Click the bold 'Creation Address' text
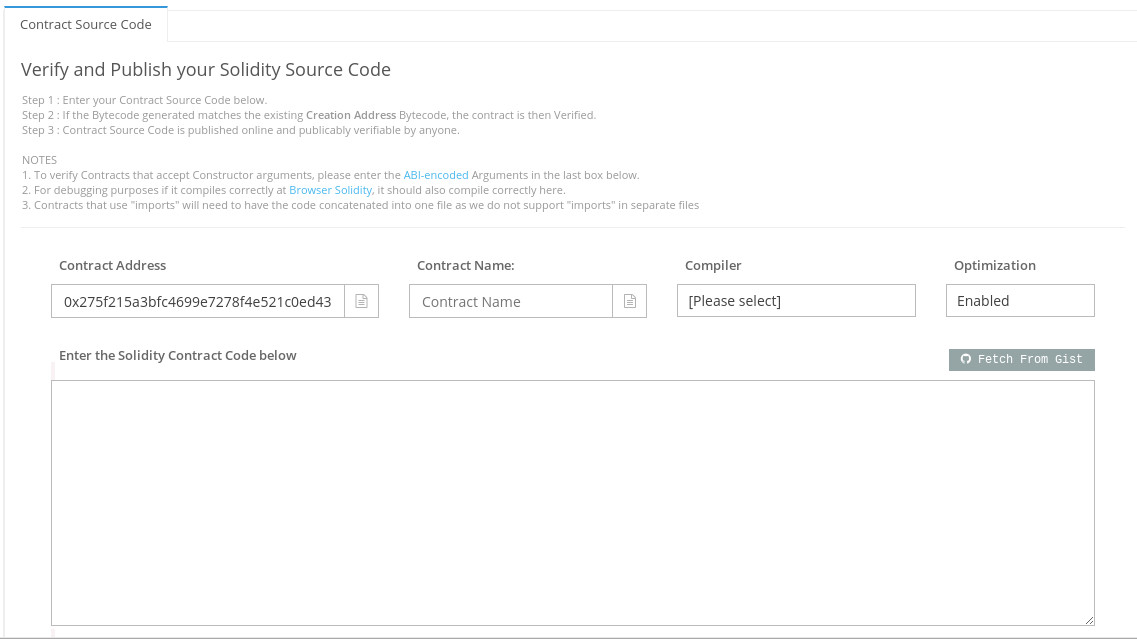Viewport: 1137px width, 639px height. tap(351, 115)
